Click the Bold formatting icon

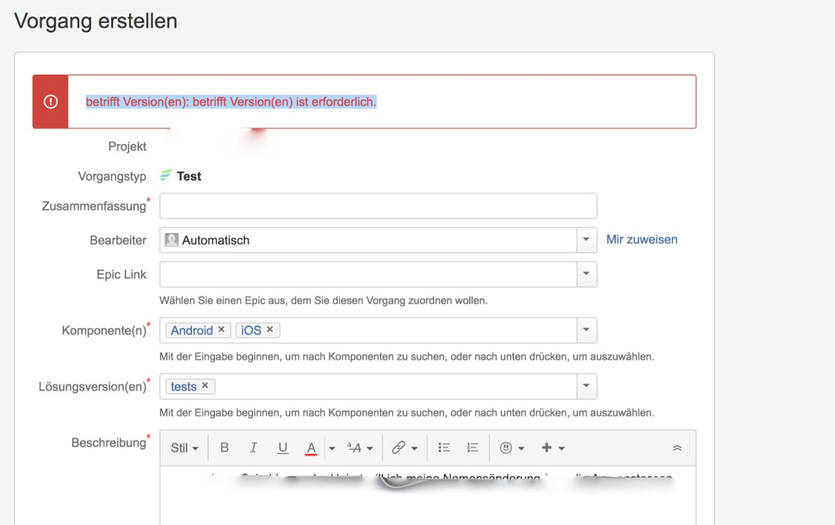(x=224, y=448)
